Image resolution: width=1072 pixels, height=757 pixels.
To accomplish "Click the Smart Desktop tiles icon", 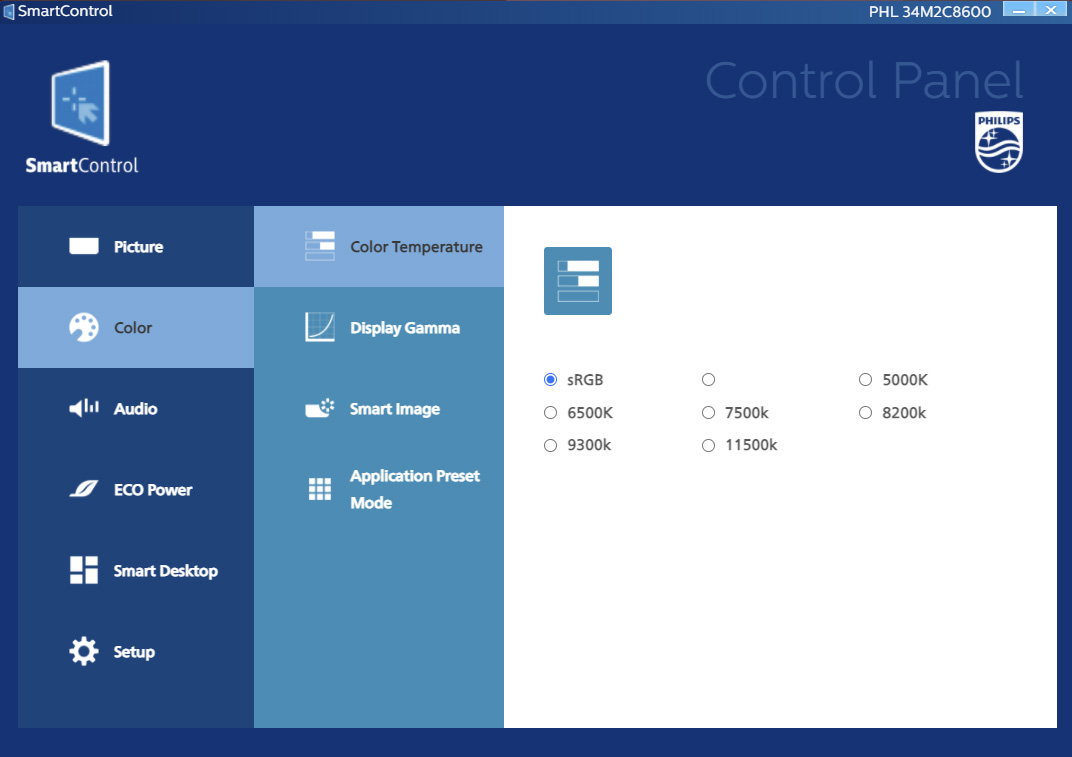I will [x=83, y=570].
